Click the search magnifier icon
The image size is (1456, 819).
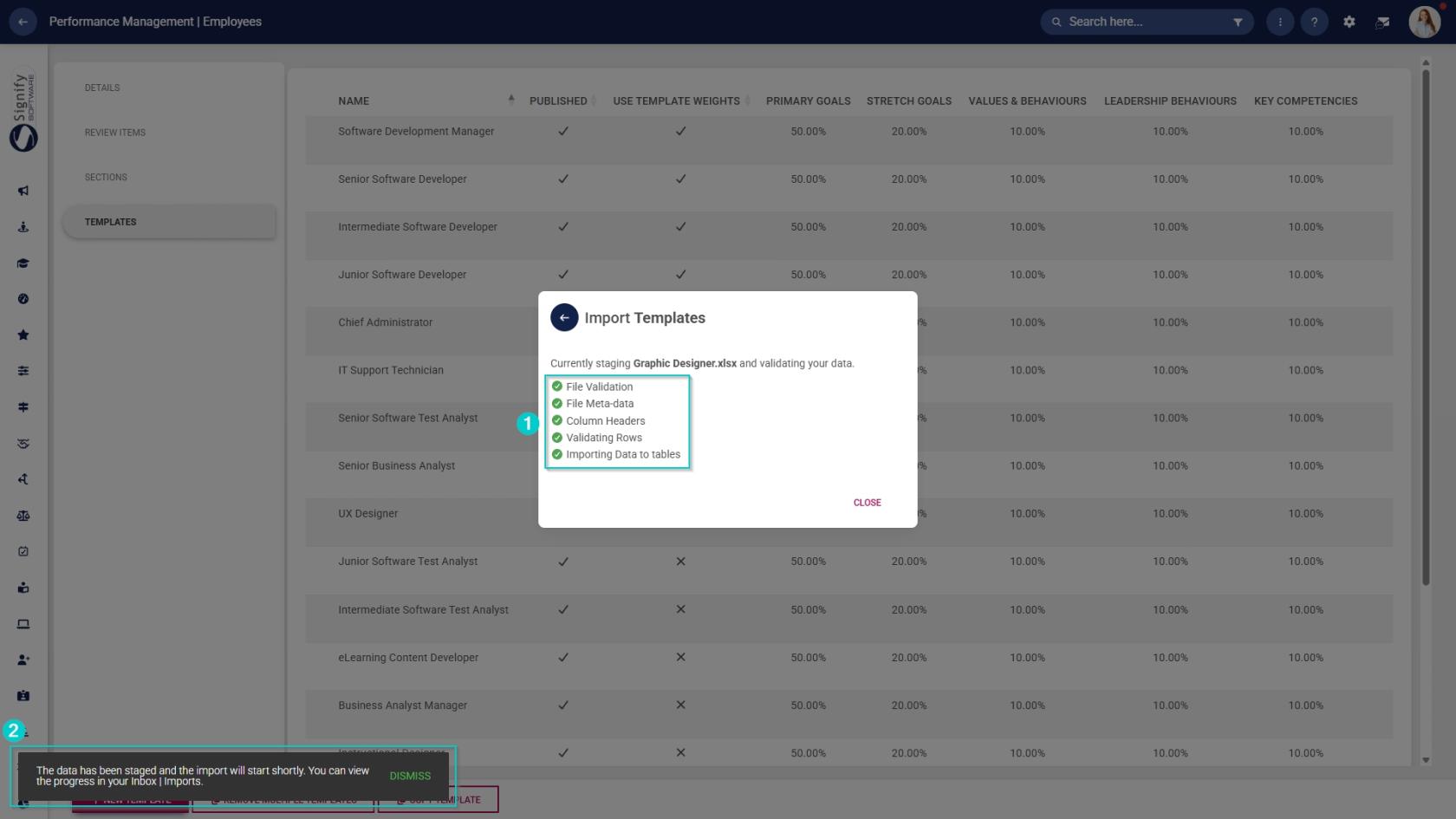pyautogui.click(x=1056, y=22)
